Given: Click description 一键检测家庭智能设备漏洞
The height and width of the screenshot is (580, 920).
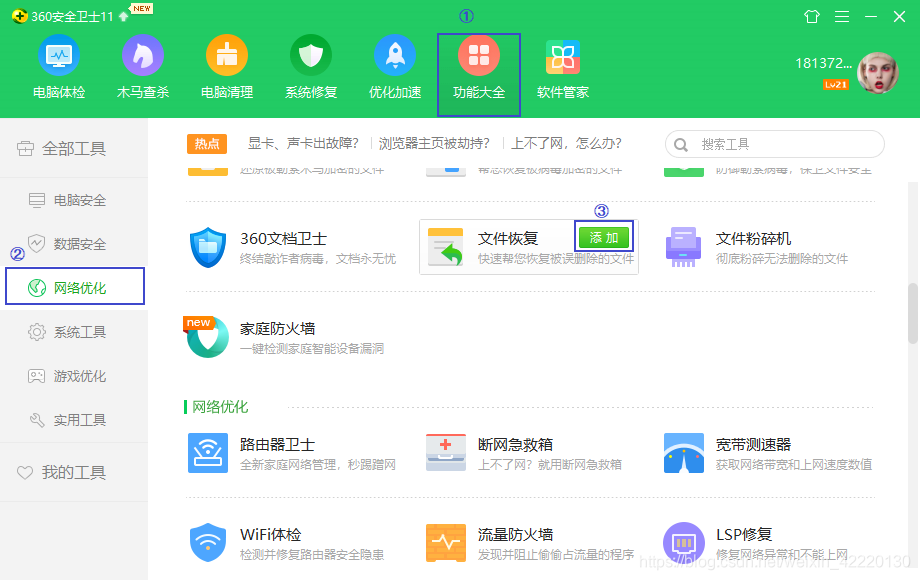Looking at the screenshot, I should pyautogui.click(x=312, y=348).
